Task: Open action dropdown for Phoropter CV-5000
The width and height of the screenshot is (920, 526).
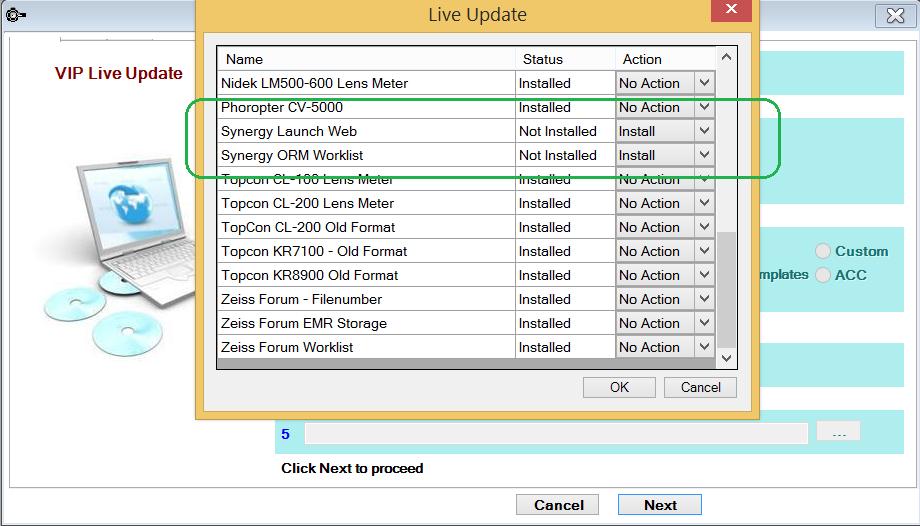Action: coord(704,107)
